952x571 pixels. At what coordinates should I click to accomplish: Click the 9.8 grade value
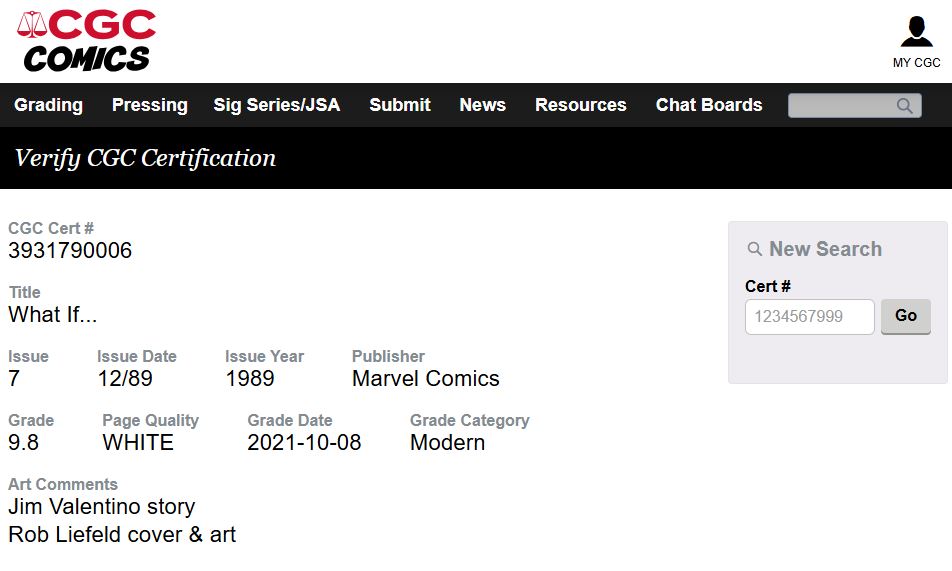click(23, 443)
